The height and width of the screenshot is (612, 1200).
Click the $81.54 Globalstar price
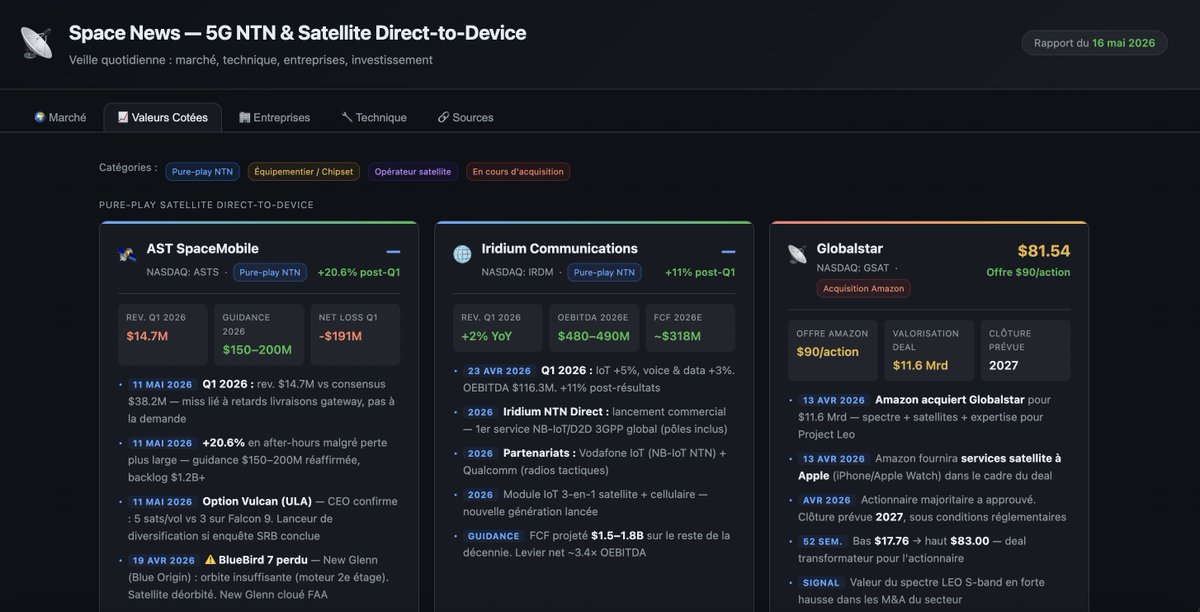tap(1044, 251)
